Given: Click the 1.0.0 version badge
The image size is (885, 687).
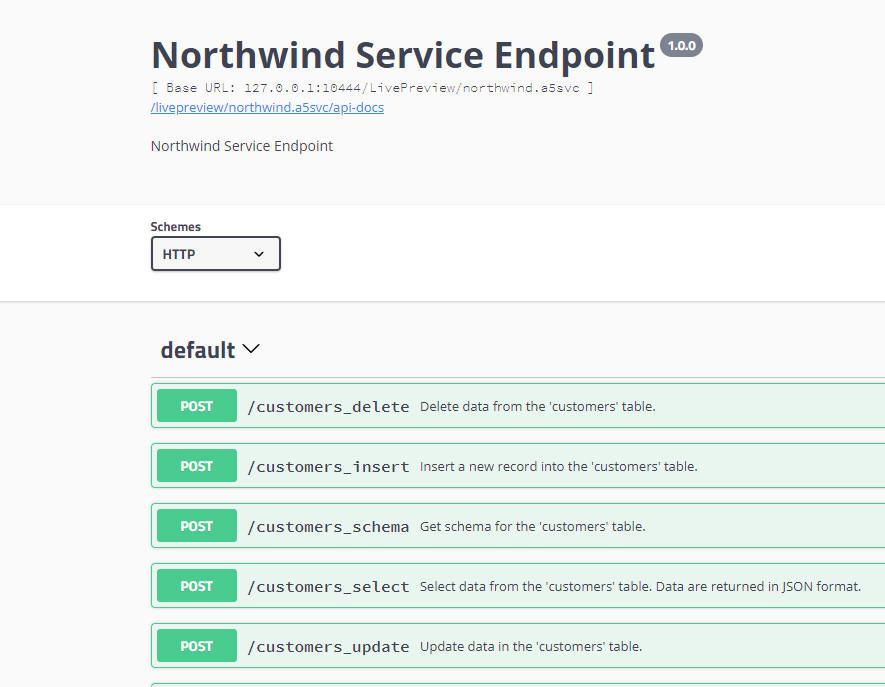Looking at the screenshot, I should (x=681, y=46).
